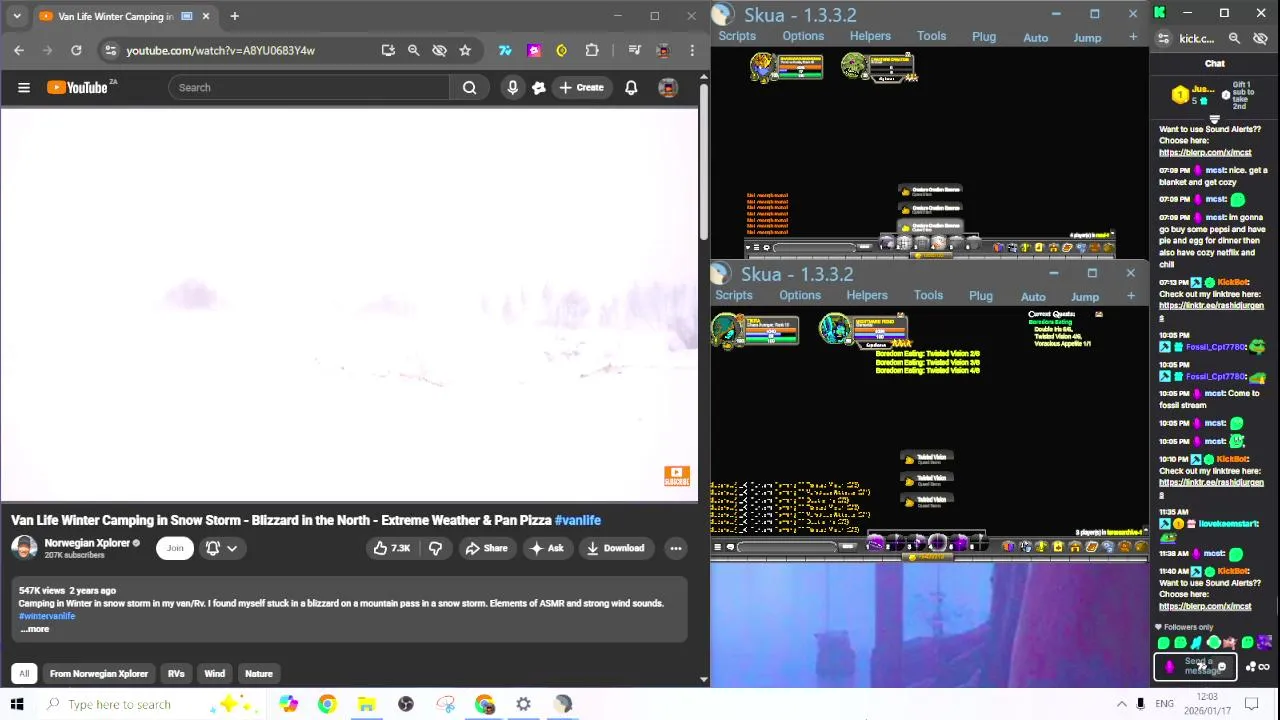The height and width of the screenshot is (720, 1280).
Task: Collapse the Kick chat leaderboard arrow
Action: pos(1214,119)
